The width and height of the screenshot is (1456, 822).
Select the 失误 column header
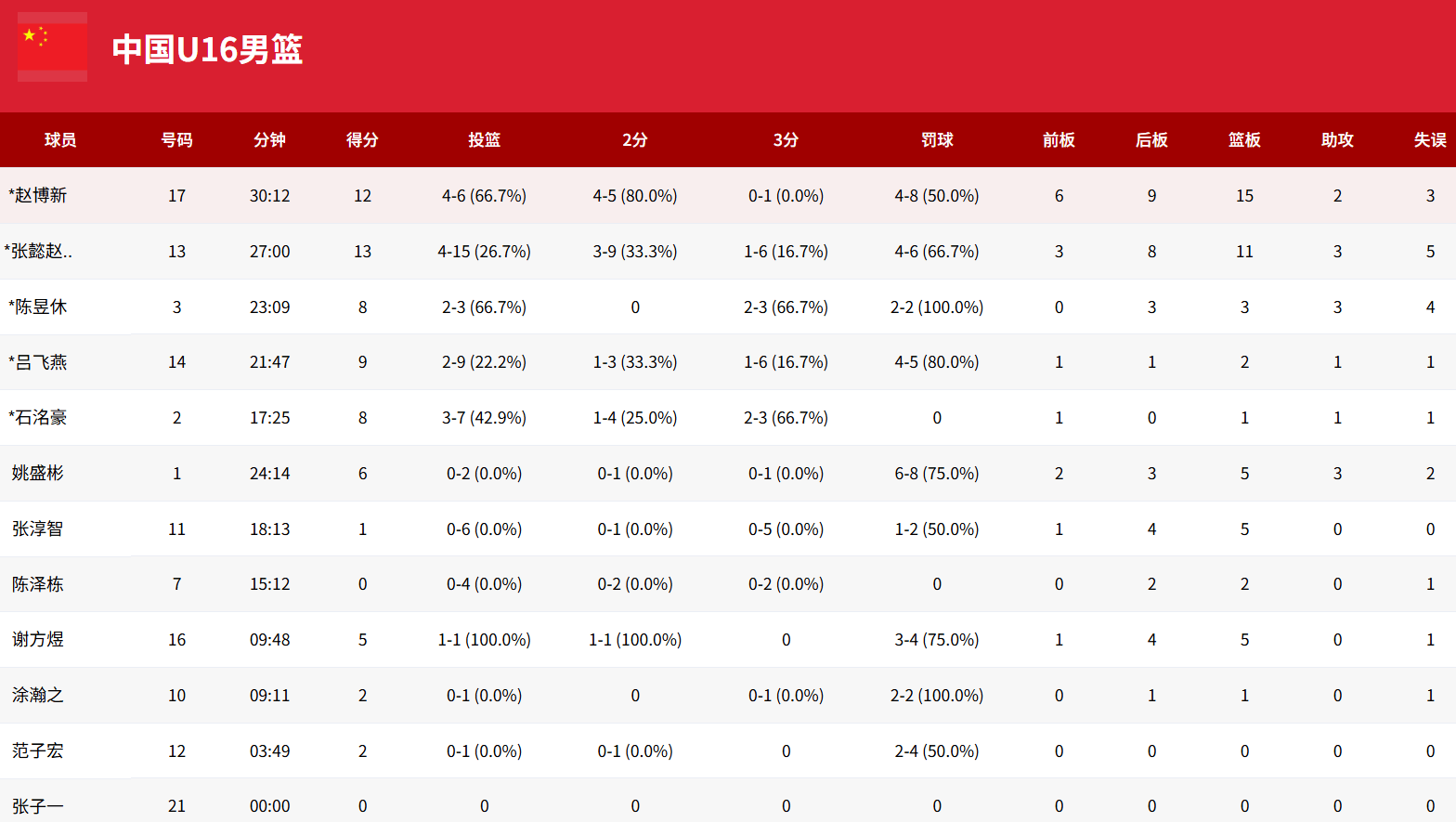tap(1430, 140)
